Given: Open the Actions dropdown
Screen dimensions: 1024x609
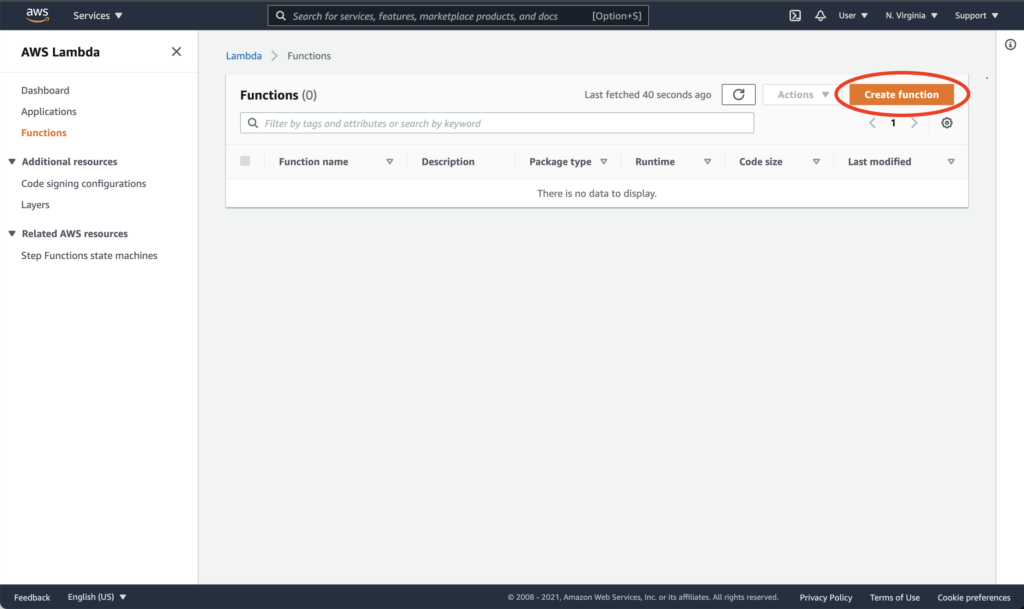Looking at the screenshot, I should pos(803,95).
